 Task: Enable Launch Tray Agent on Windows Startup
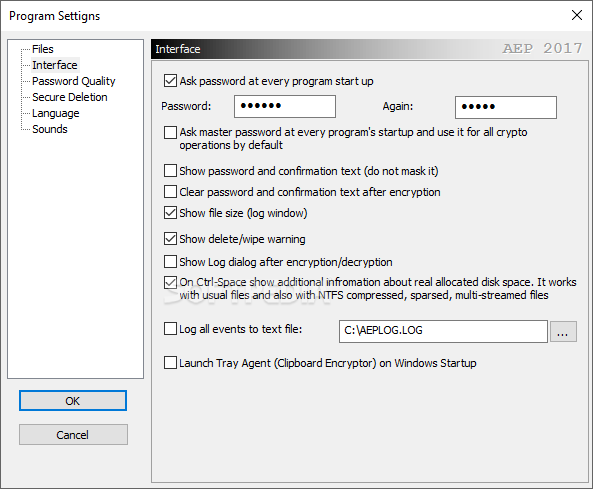[x=170, y=363]
